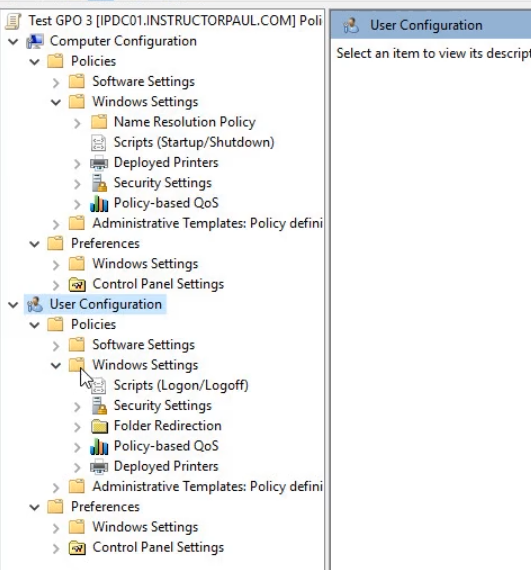Click Security Settings lock icon under Computer Configuration

pos(99,183)
